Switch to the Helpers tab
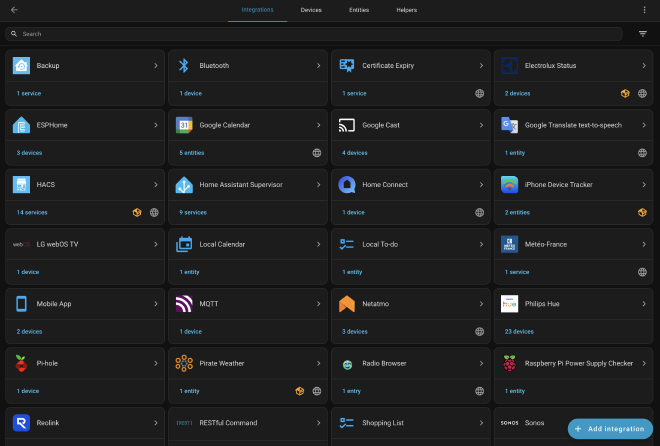 click(x=407, y=10)
